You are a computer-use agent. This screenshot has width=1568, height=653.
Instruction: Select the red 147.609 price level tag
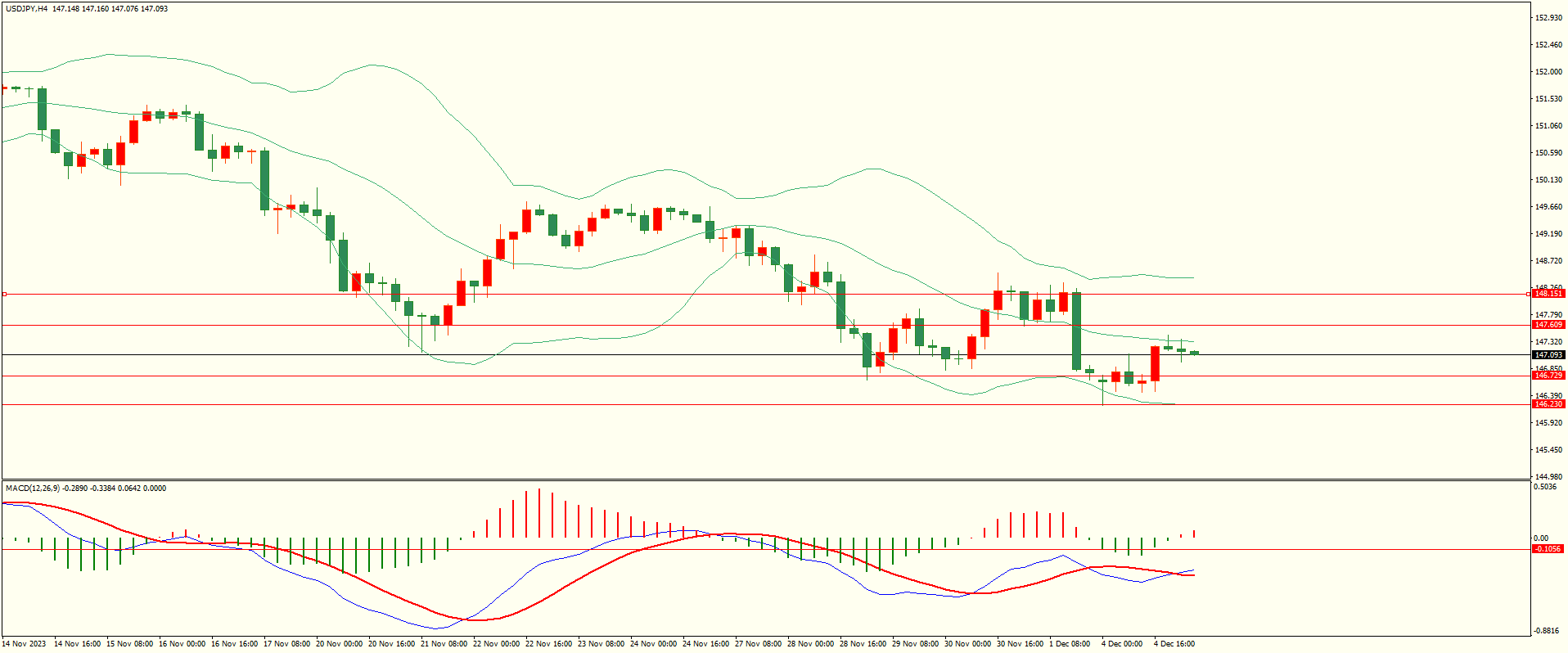tap(1548, 325)
